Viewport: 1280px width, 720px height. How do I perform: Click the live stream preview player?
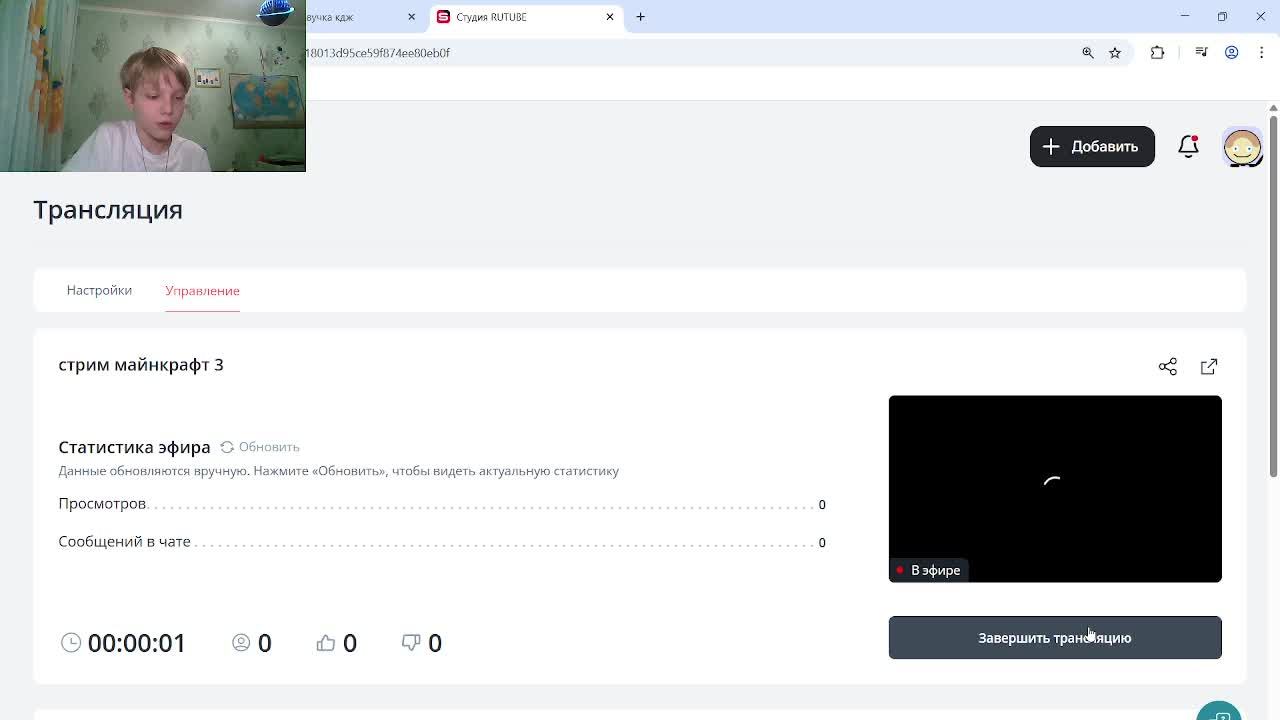(x=1055, y=489)
